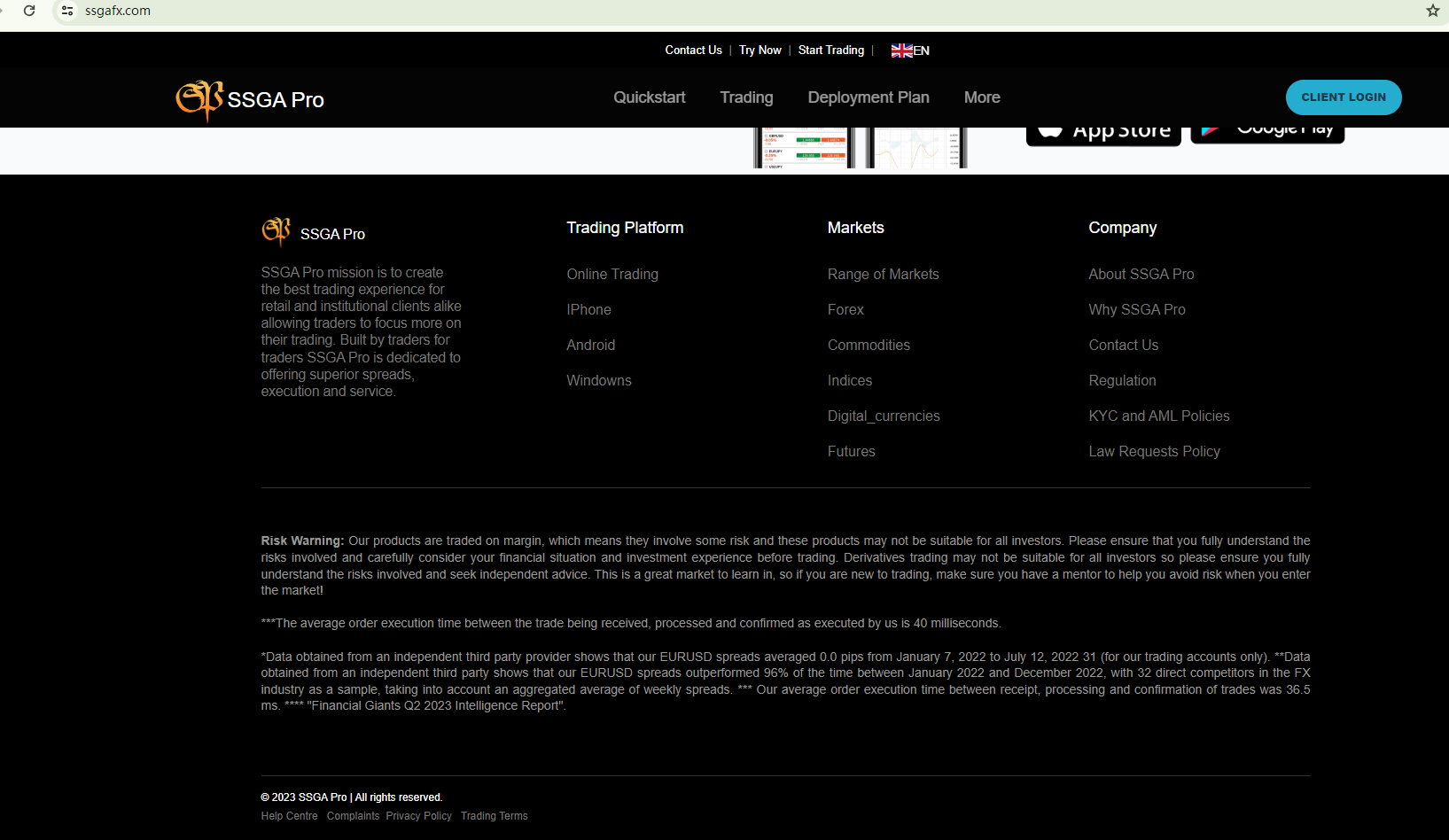Open the Law Requests Policy link
1449x840 pixels.
(1155, 452)
